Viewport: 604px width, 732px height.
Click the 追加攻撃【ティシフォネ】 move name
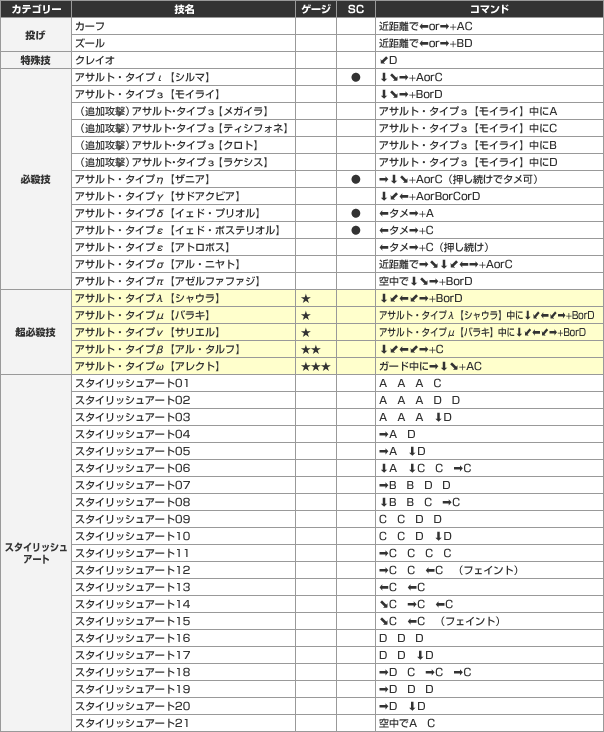pos(182,128)
